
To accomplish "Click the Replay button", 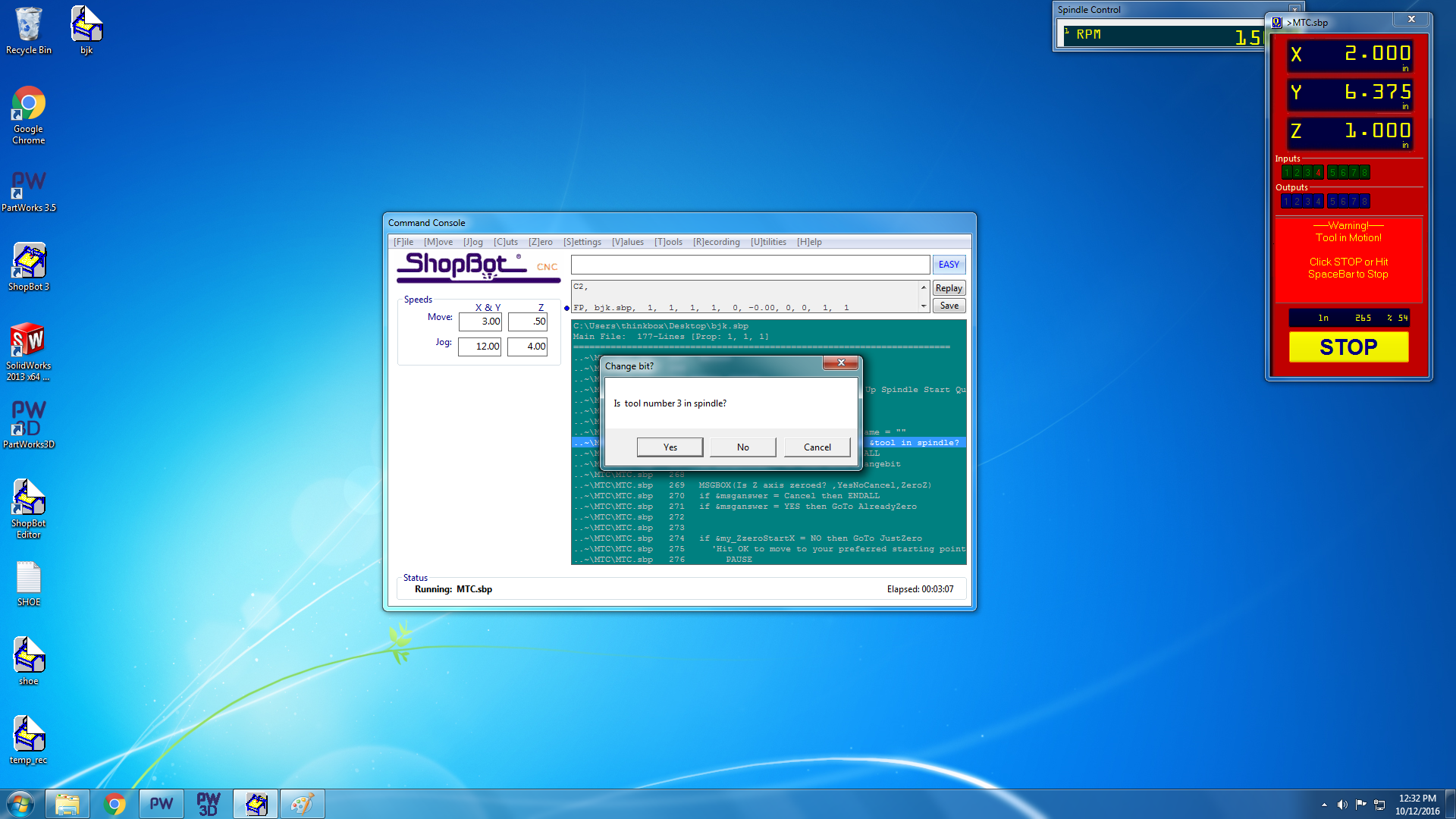I will (x=949, y=288).
